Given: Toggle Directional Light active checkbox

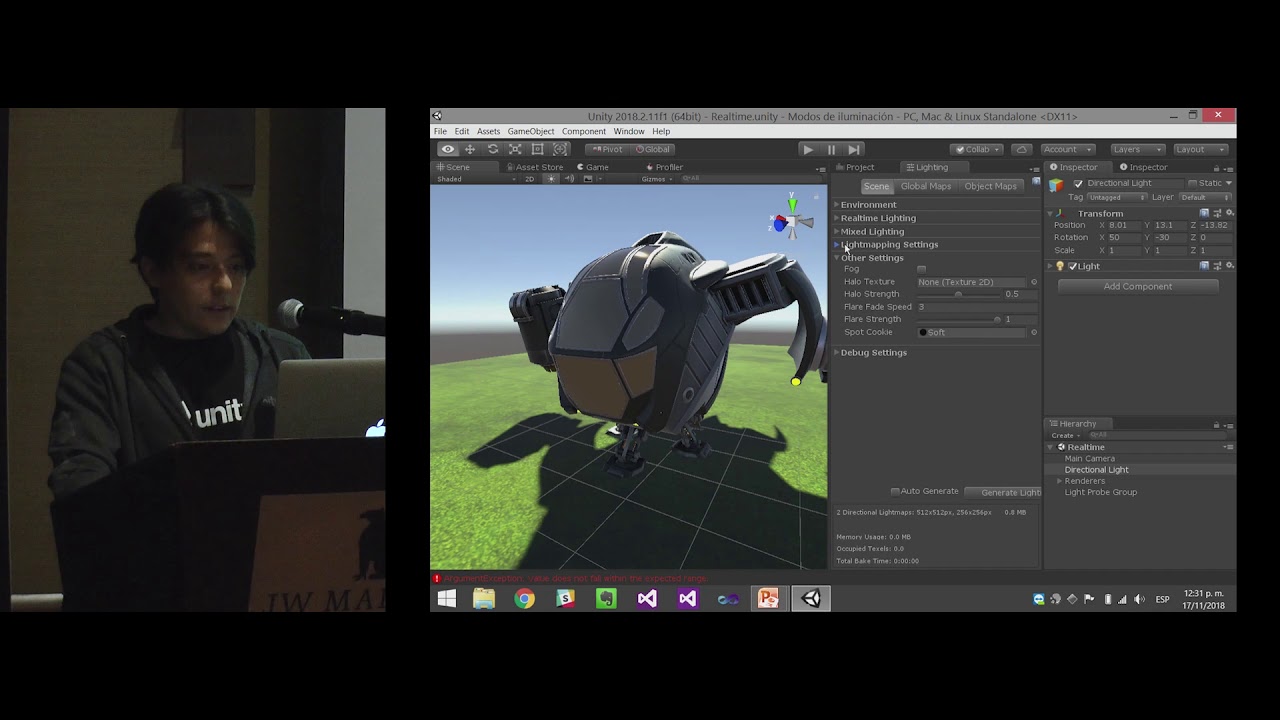Looking at the screenshot, I should (x=1078, y=184).
